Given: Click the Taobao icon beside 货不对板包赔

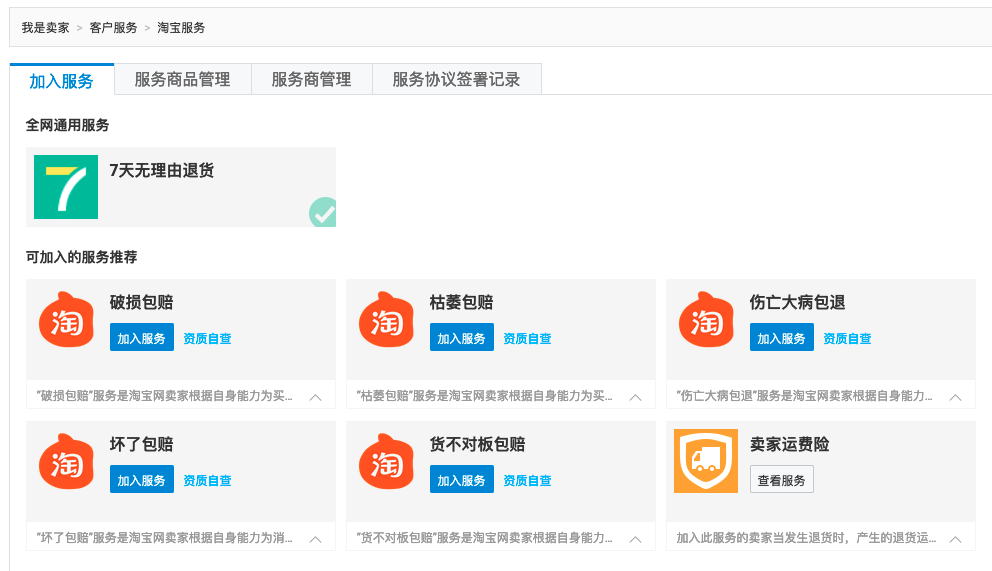Looking at the screenshot, I should click(387, 462).
